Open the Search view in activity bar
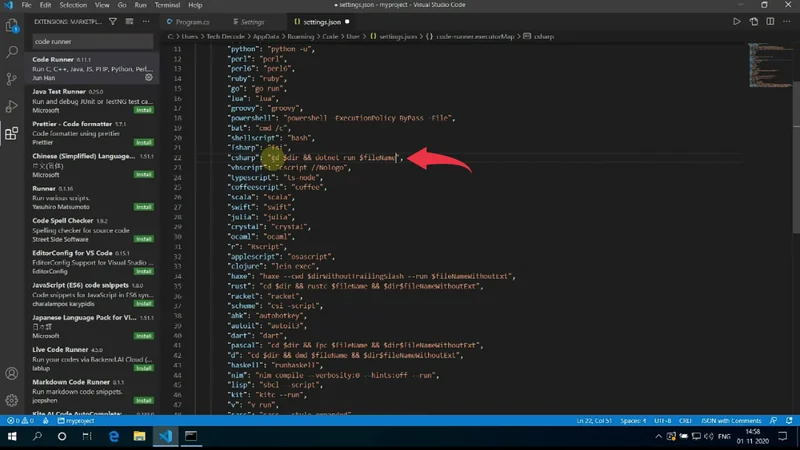 12,51
